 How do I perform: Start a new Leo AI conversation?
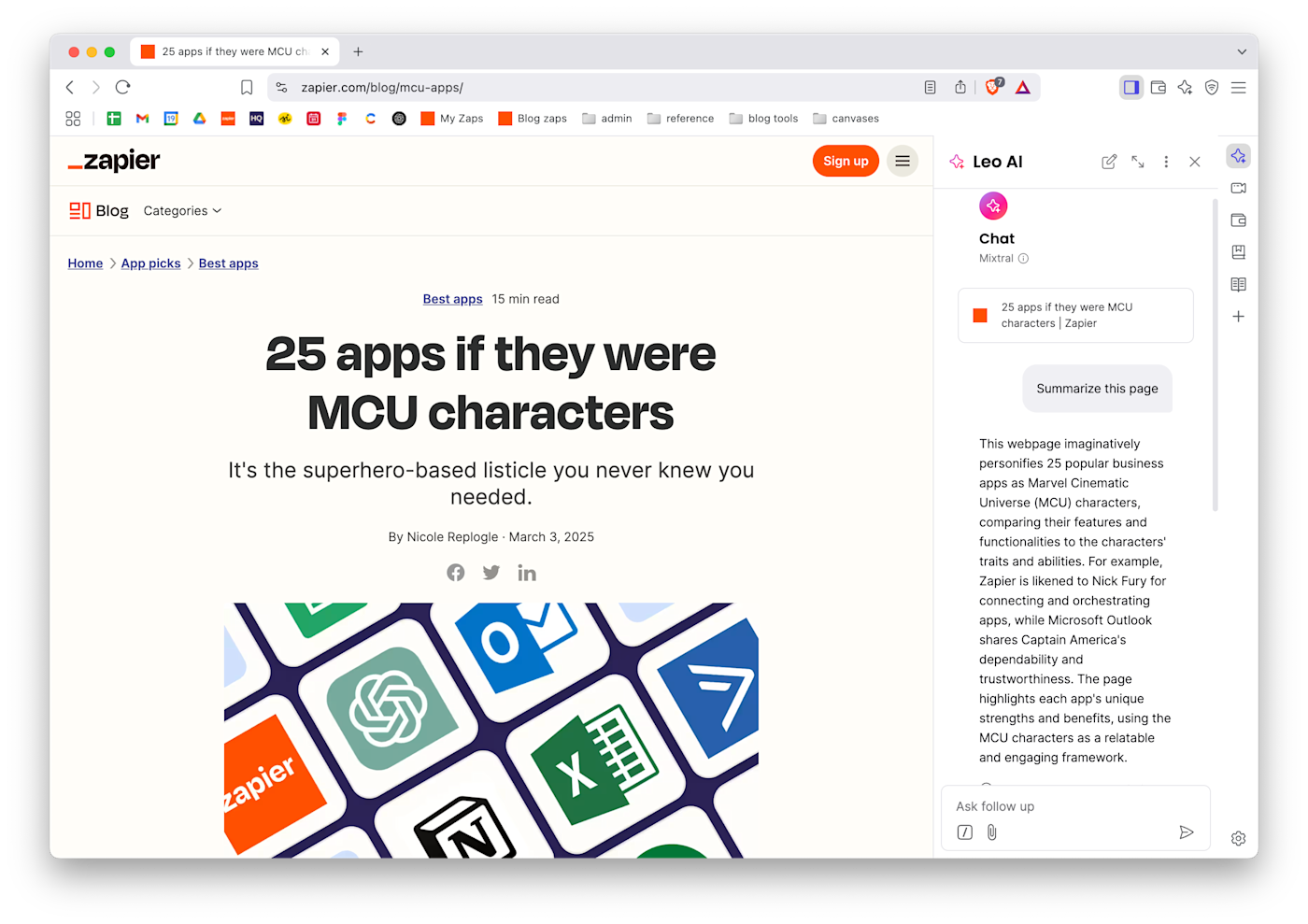[x=1109, y=162]
